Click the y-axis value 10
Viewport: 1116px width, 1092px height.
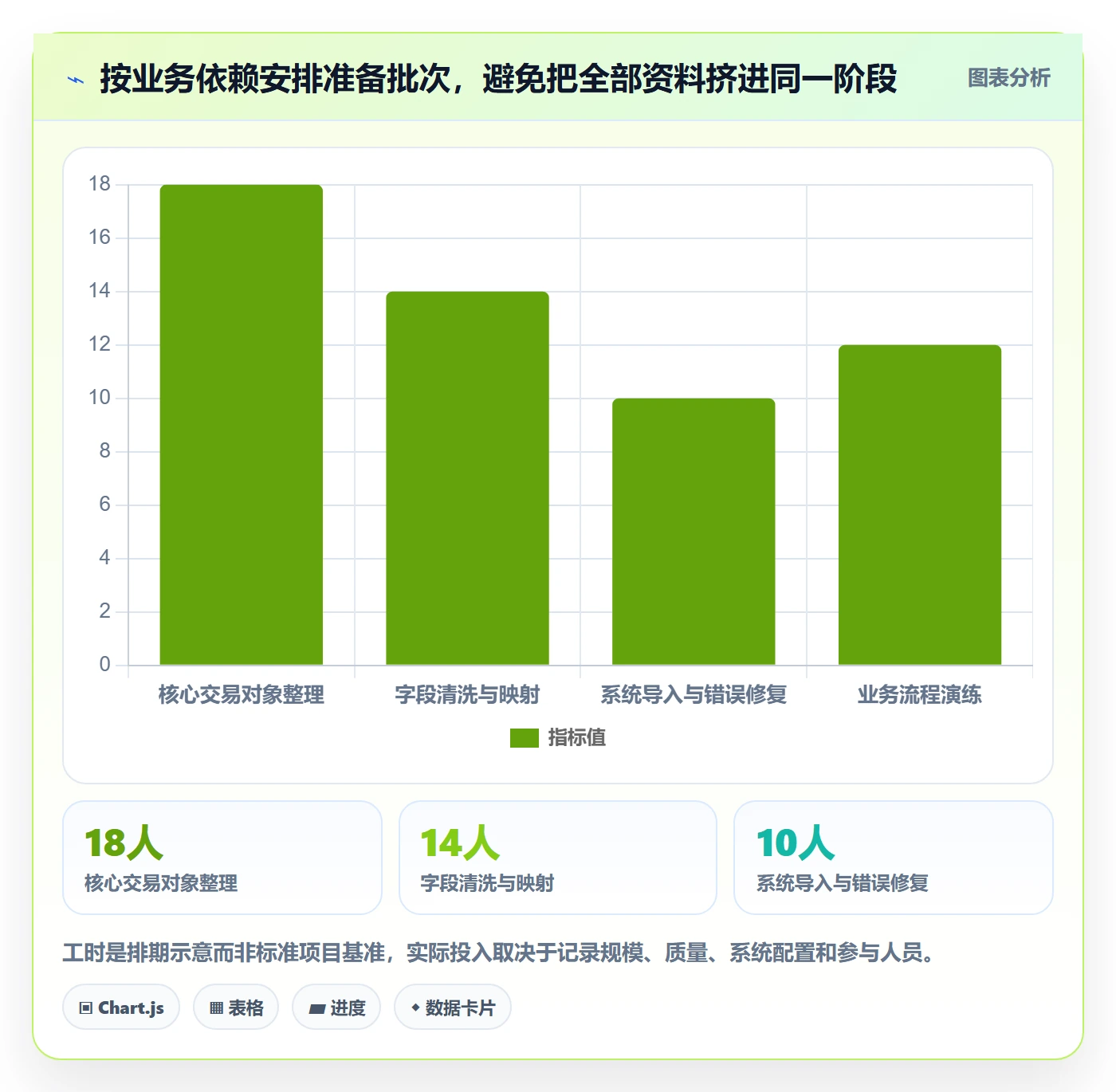(x=100, y=398)
